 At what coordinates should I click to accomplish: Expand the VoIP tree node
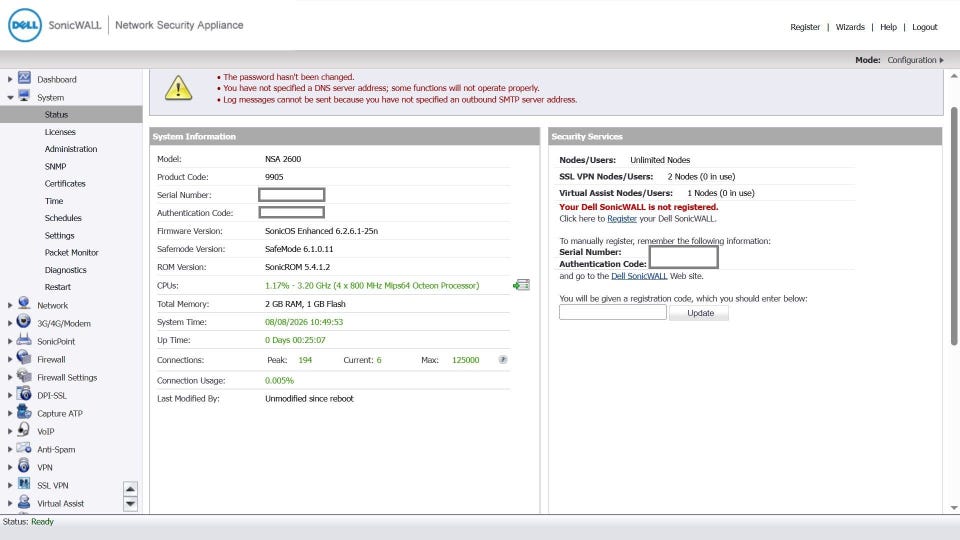10,432
